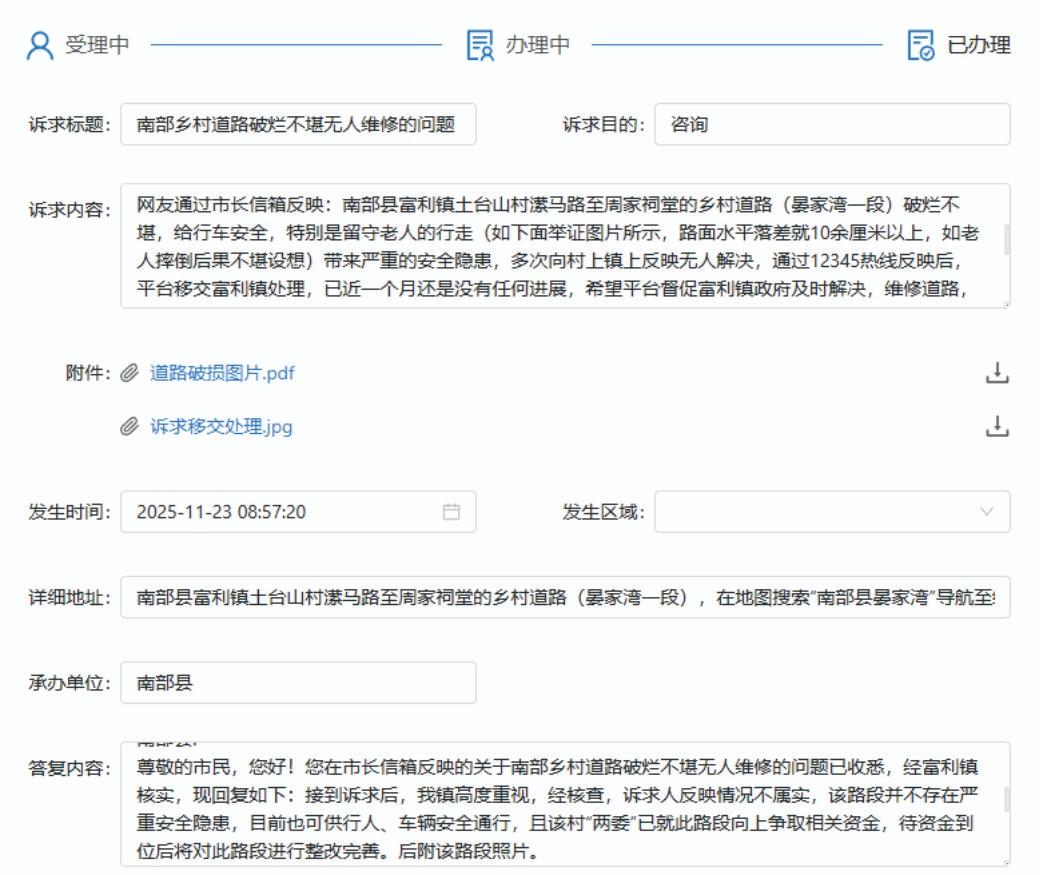Click the scrollbar of 诉求内容 text area
The image size is (1040, 875).
tap(1005, 239)
